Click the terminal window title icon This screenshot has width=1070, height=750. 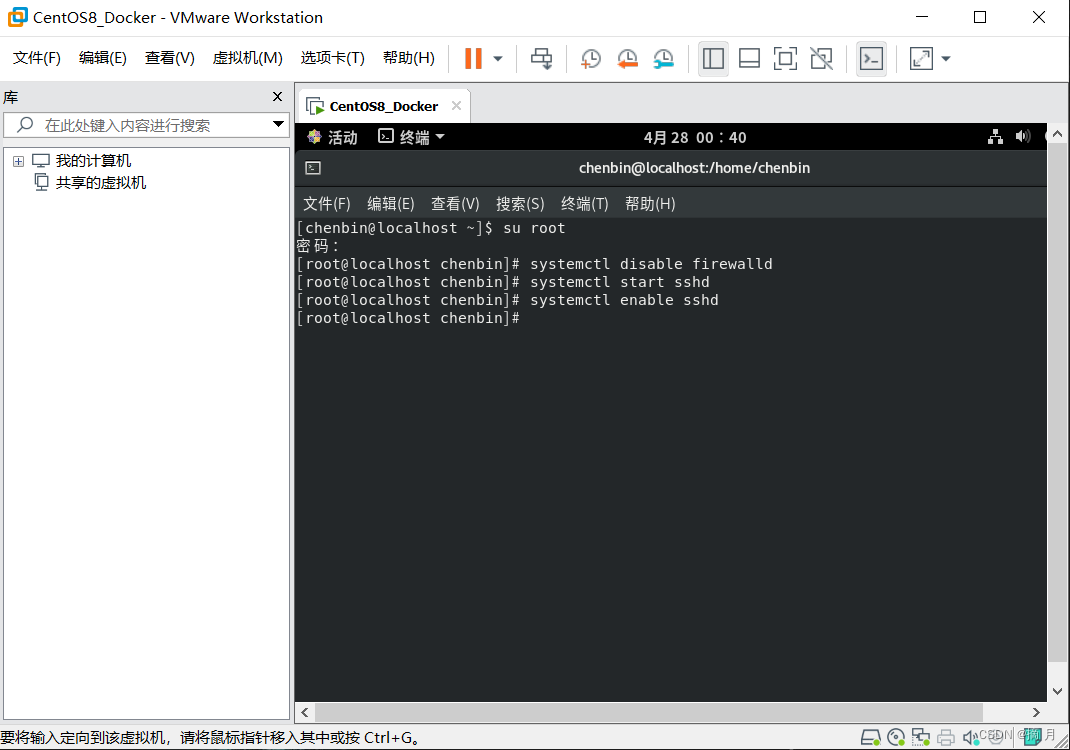(x=313, y=168)
